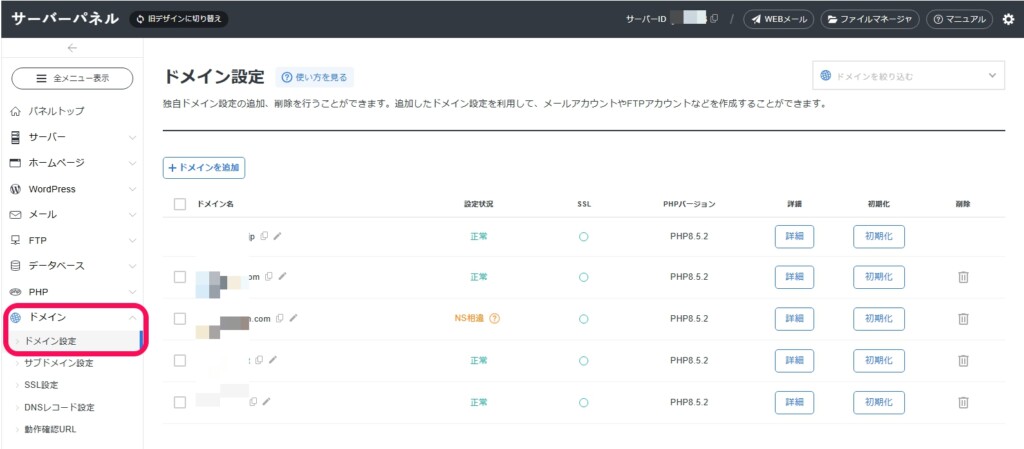This screenshot has width=1024, height=449.
Task: Click trash icon in the bottom row
Action: 963,403
